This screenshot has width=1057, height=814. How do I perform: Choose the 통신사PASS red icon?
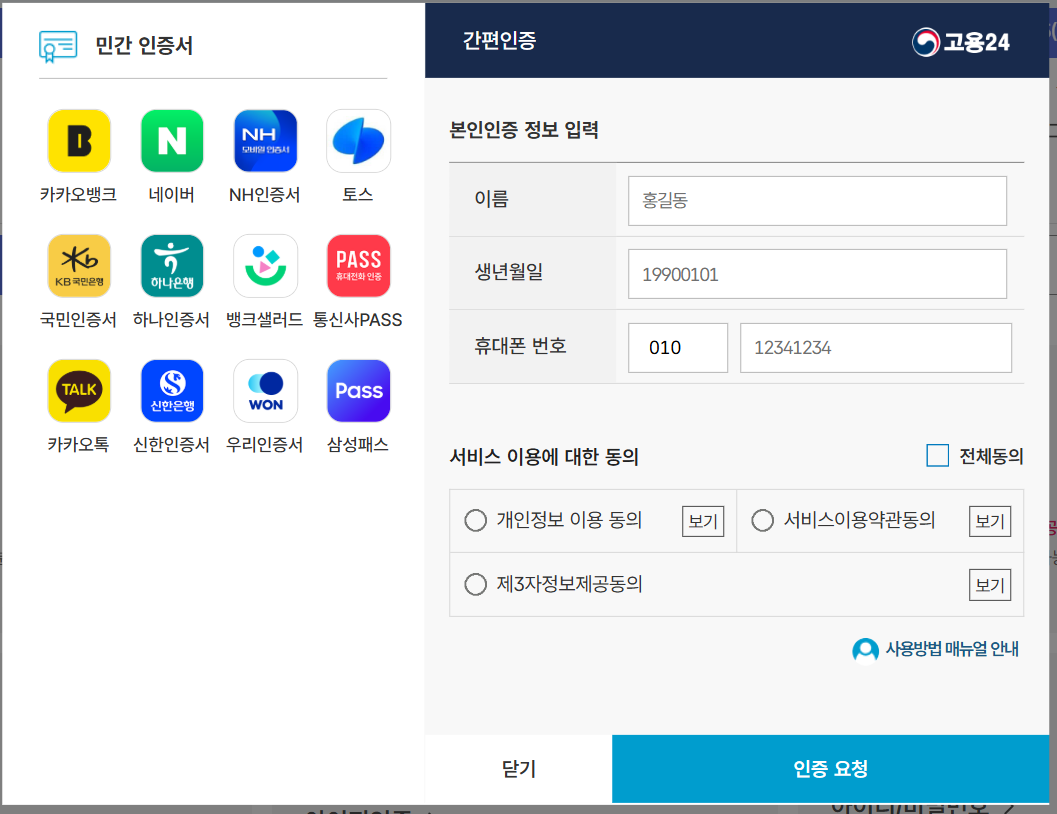pos(358,265)
